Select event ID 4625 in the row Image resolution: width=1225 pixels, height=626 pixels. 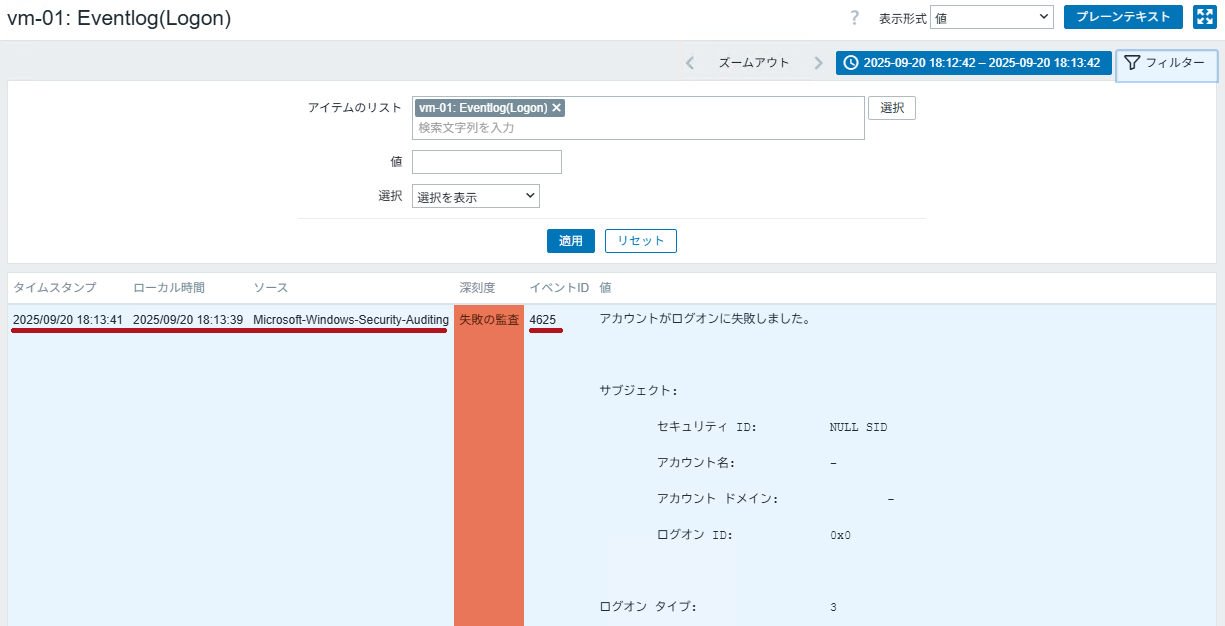tap(543, 320)
